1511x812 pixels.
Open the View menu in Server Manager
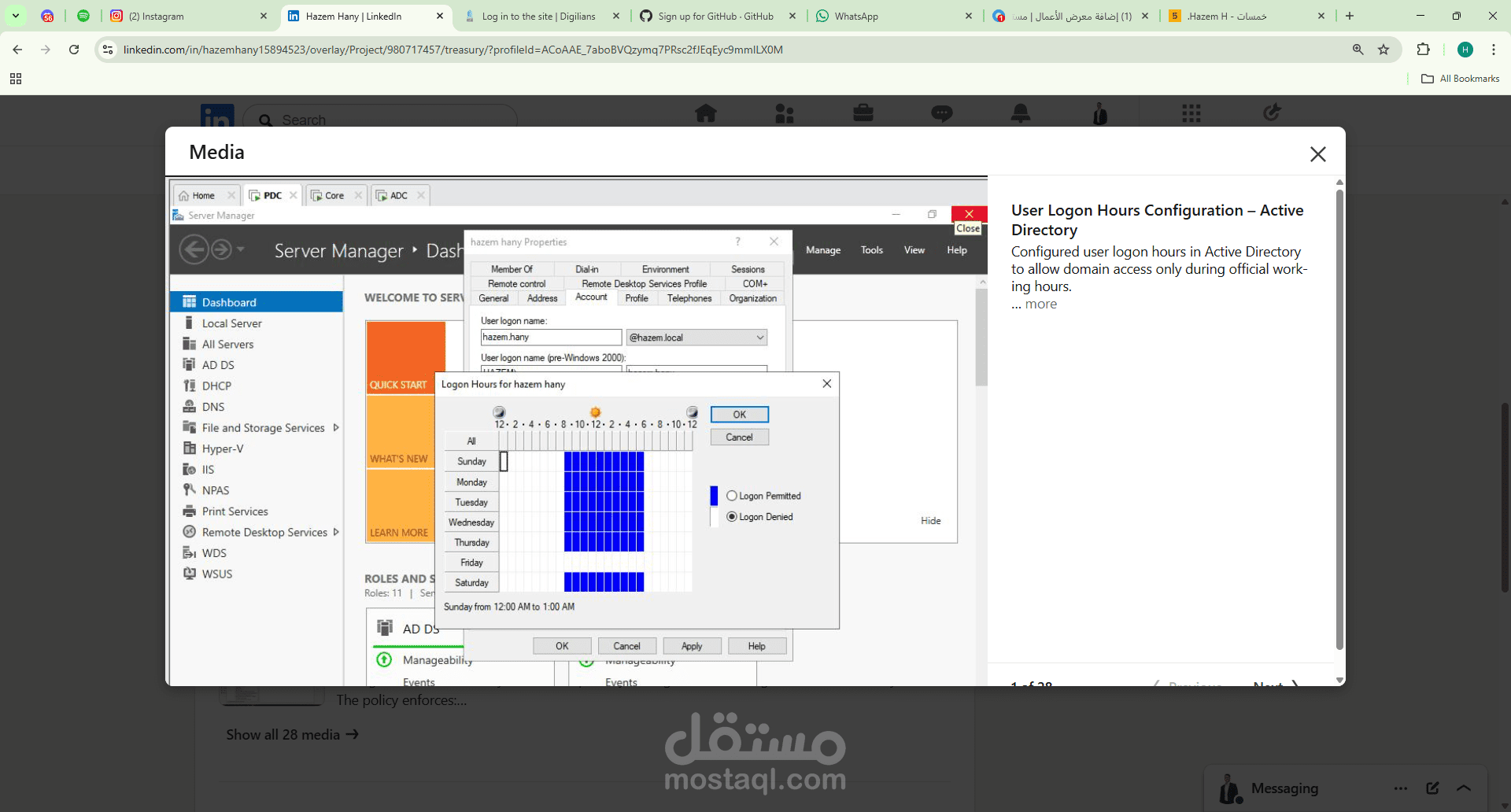tap(914, 250)
